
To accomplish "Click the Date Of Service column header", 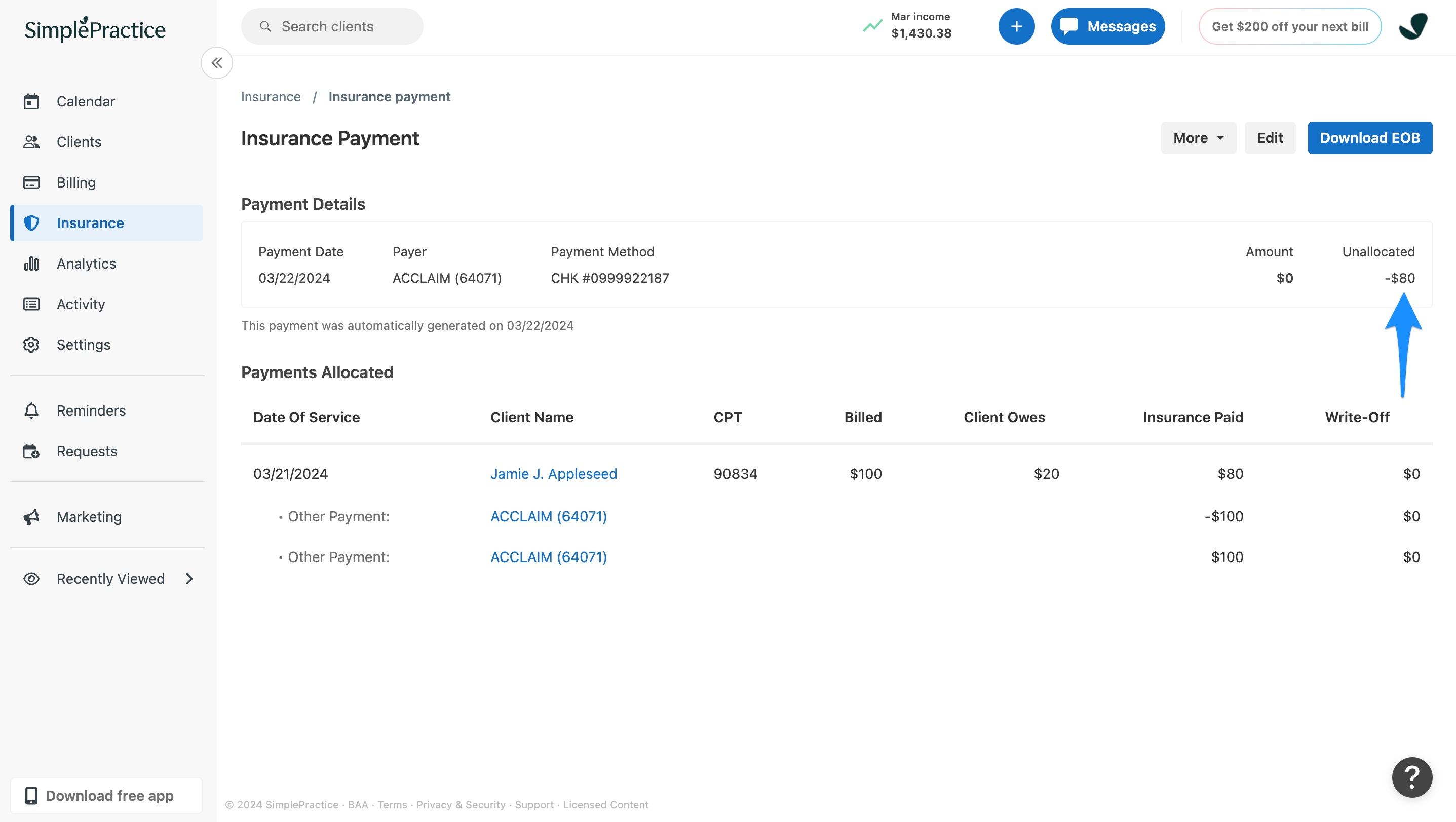I will click(306, 417).
